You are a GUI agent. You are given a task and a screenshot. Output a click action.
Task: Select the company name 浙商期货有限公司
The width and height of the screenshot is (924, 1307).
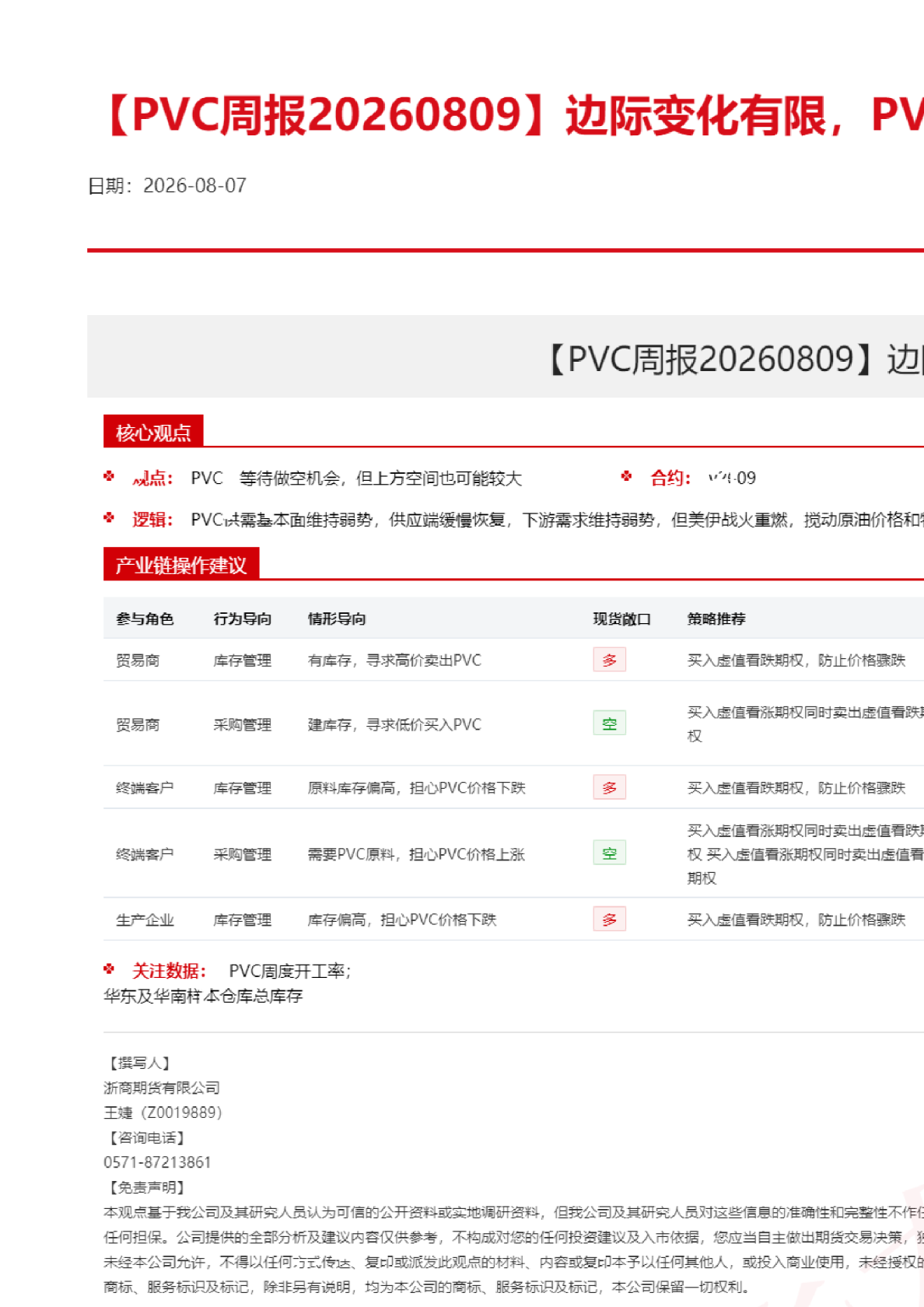pyautogui.click(x=162, y=1088)
